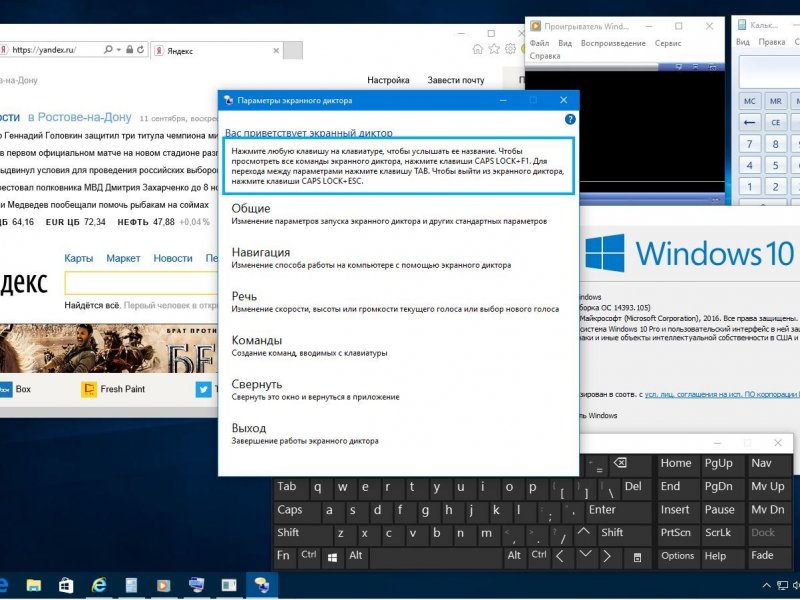800x600 pixels.
Task: Open Вид menu in Windows Media Player
Action: (565, 43)
